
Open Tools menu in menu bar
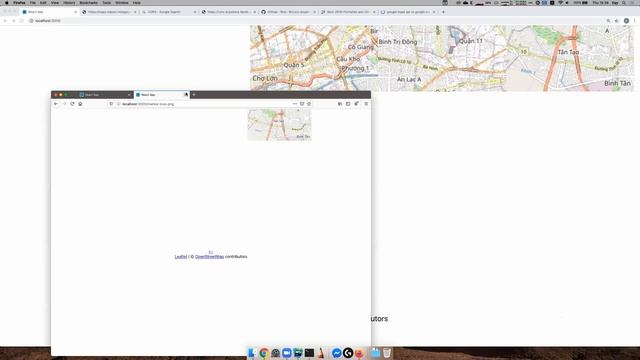[107, 2]
